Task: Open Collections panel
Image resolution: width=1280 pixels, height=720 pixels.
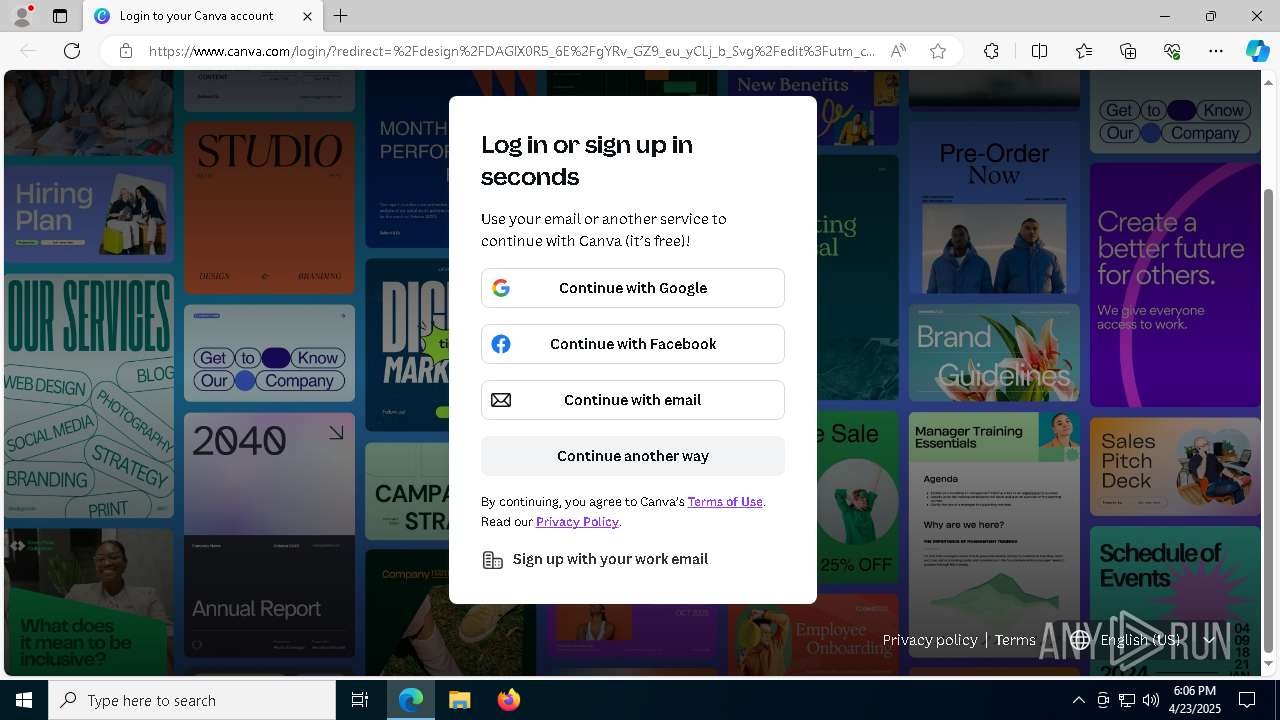Action: point(1128,51)
